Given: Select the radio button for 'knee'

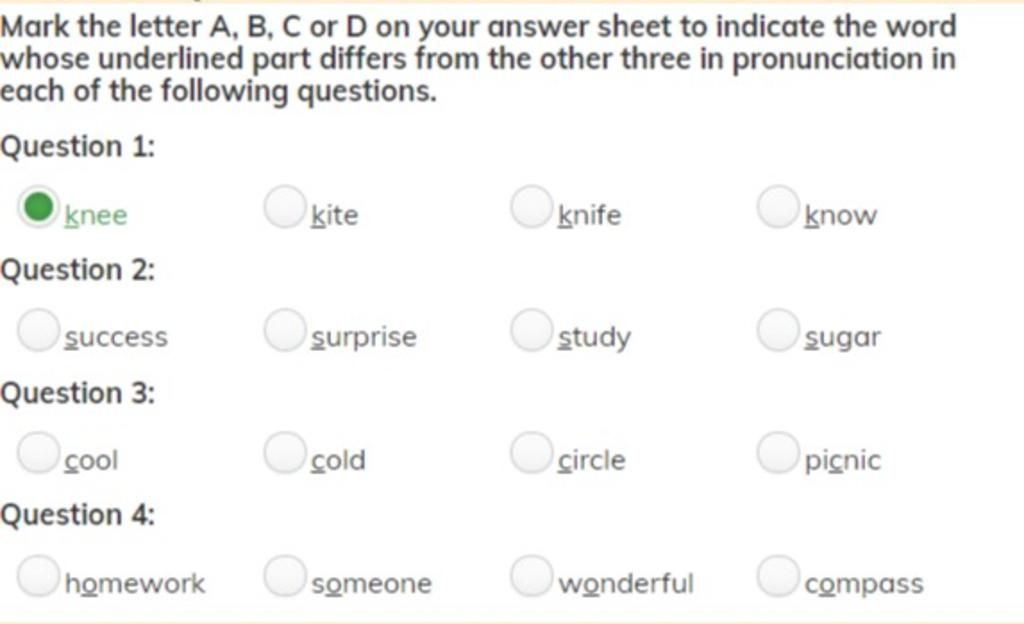Looking at the screenshot, I should click(38, 208).
